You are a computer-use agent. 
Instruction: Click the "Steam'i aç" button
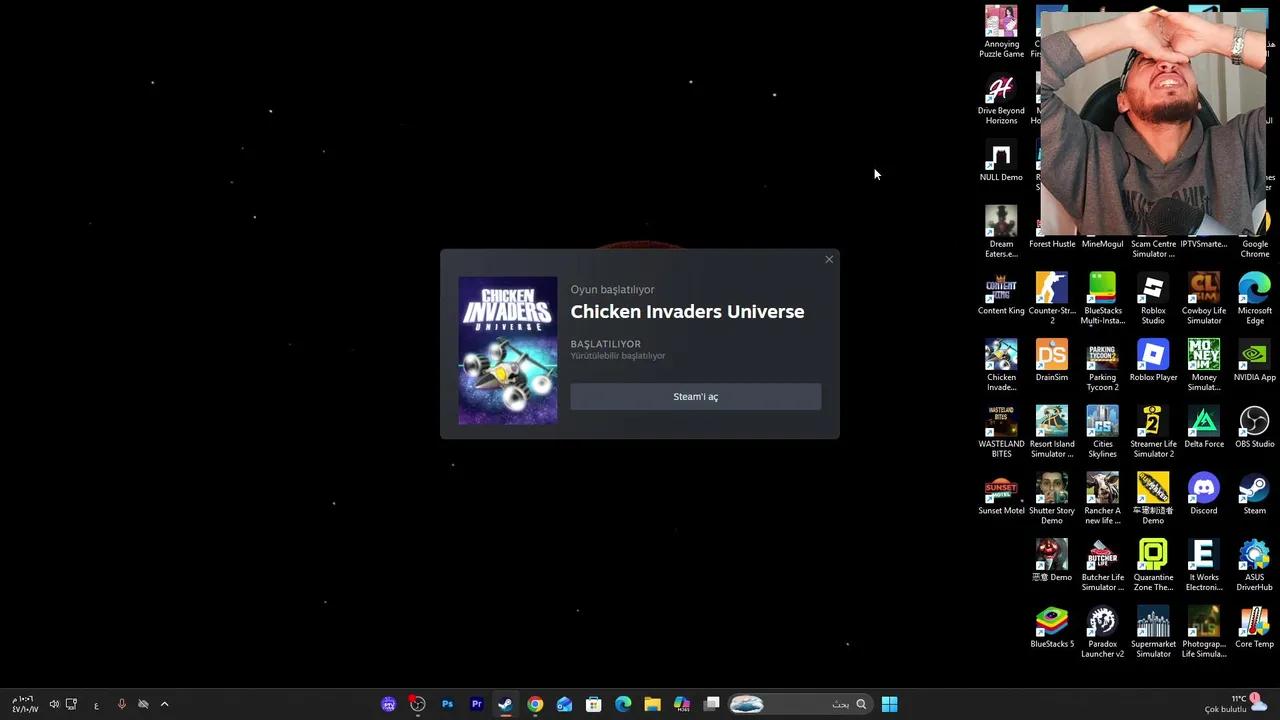[695, 397]
